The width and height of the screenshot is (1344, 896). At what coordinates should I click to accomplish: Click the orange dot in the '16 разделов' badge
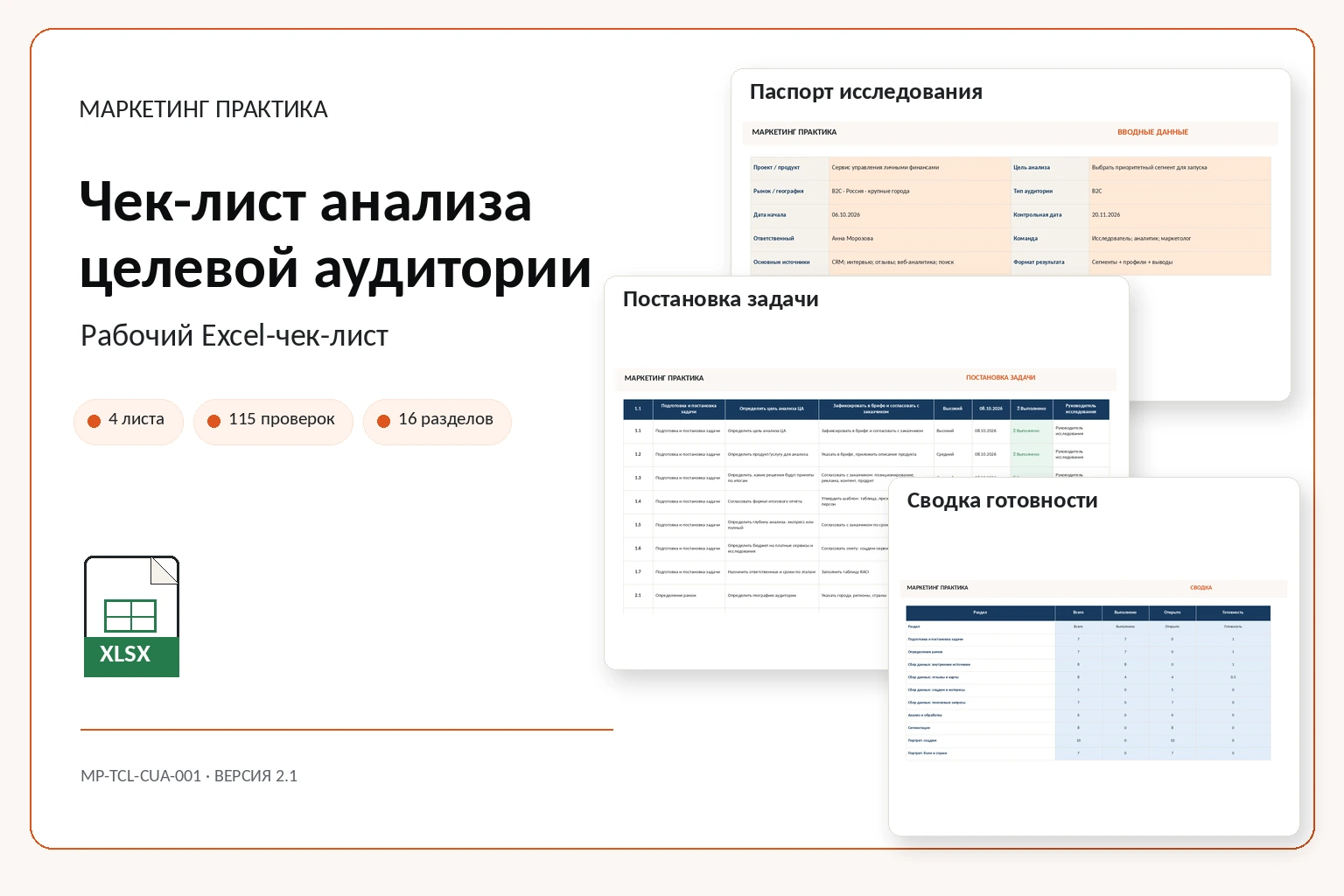point(383,421)
